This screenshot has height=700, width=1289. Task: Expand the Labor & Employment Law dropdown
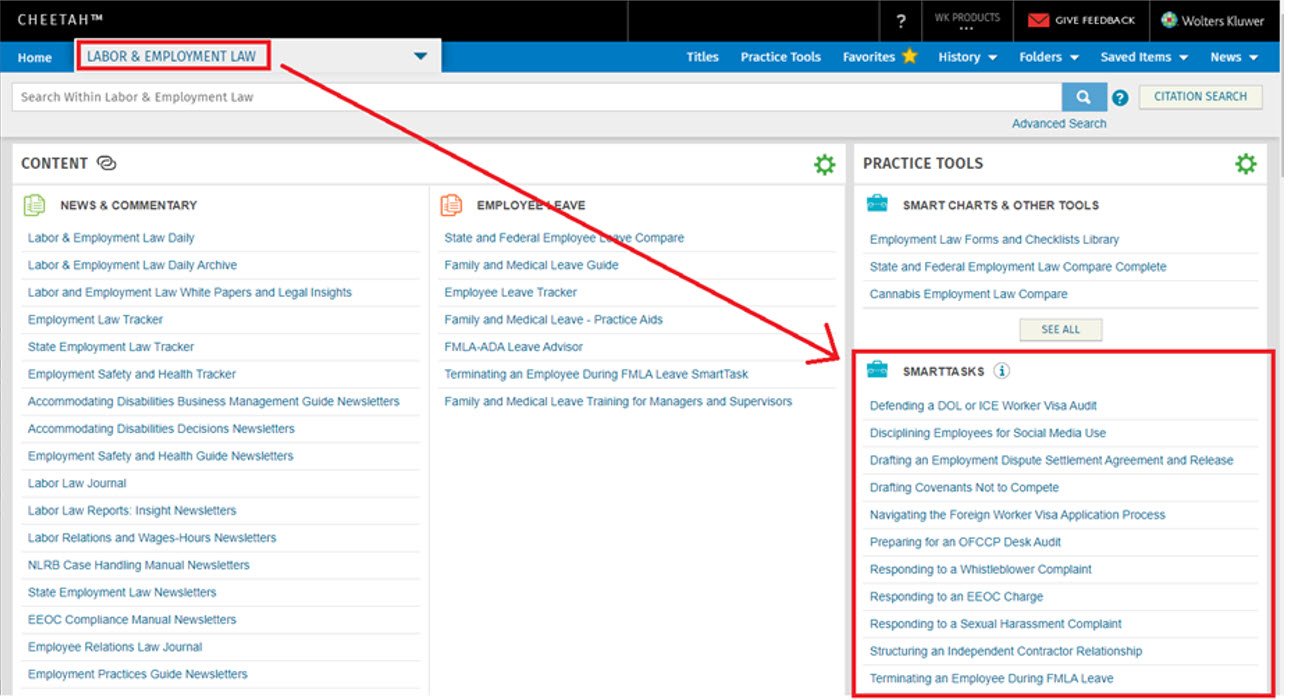coord(420,57)
